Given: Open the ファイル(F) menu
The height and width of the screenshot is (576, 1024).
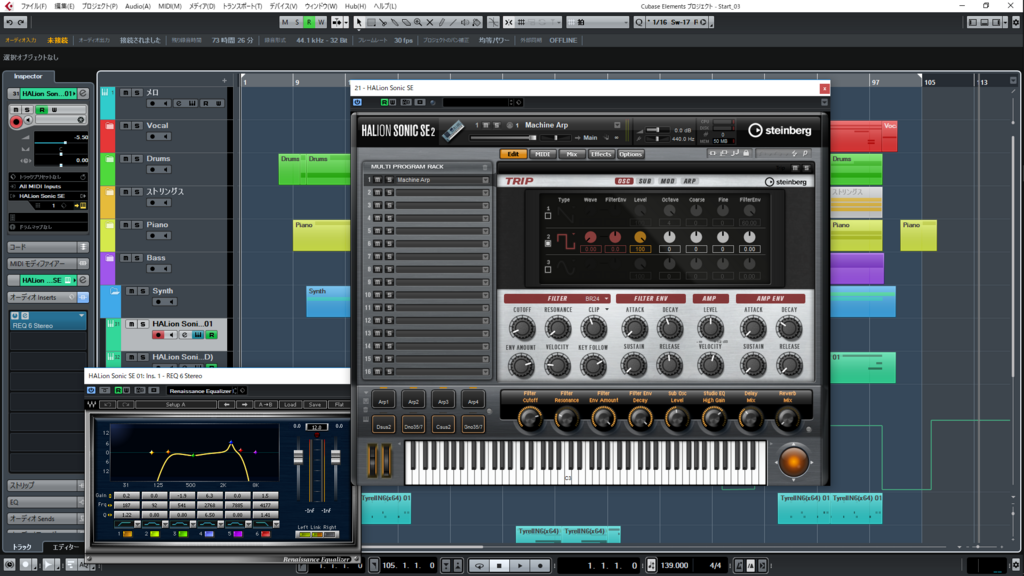Looking at the screenshot, I should [34, 6].
